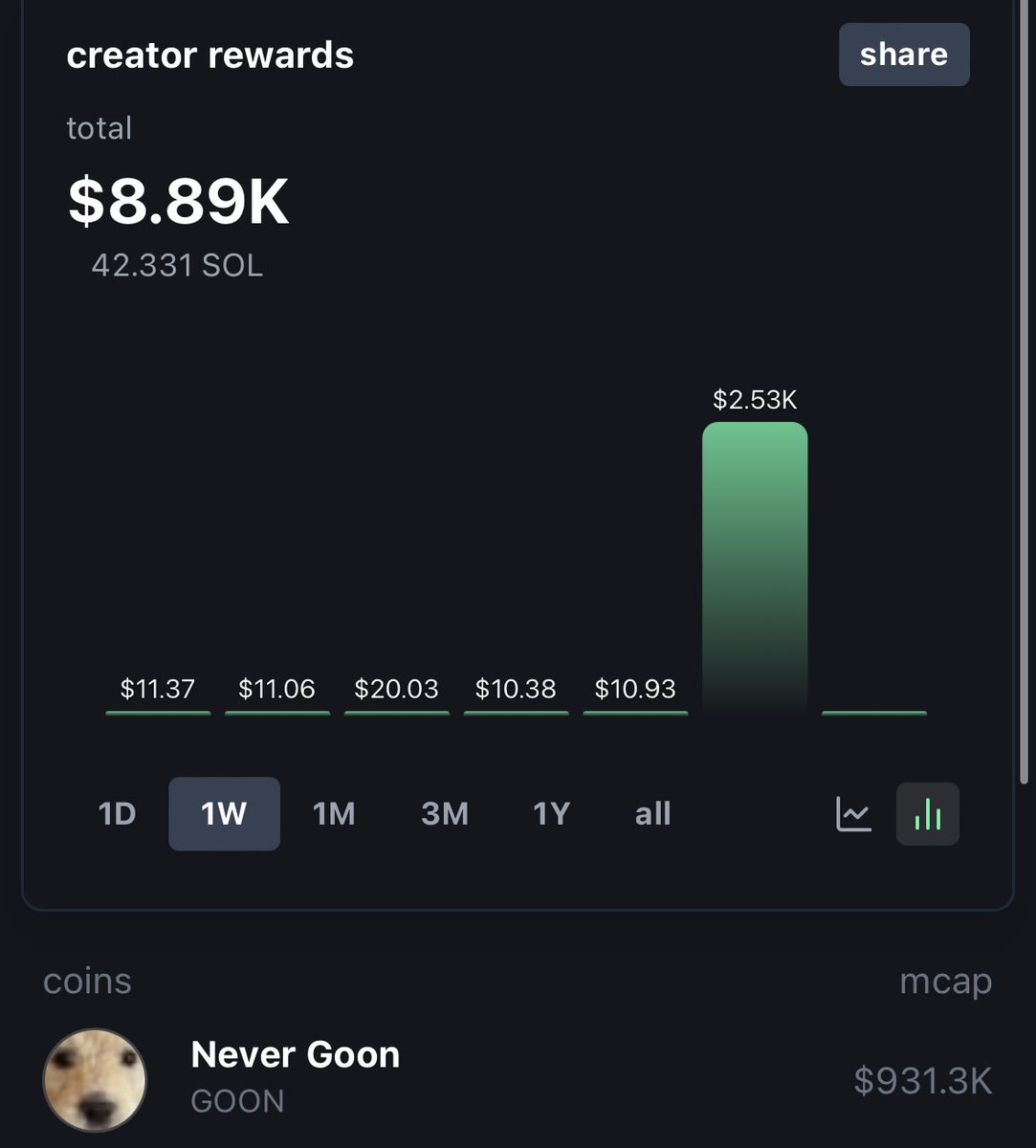Open the Never Goon coin entry
The width and height of the screenshot is (1036, 1148).
pyautogui.click(x=518, y=1080)
